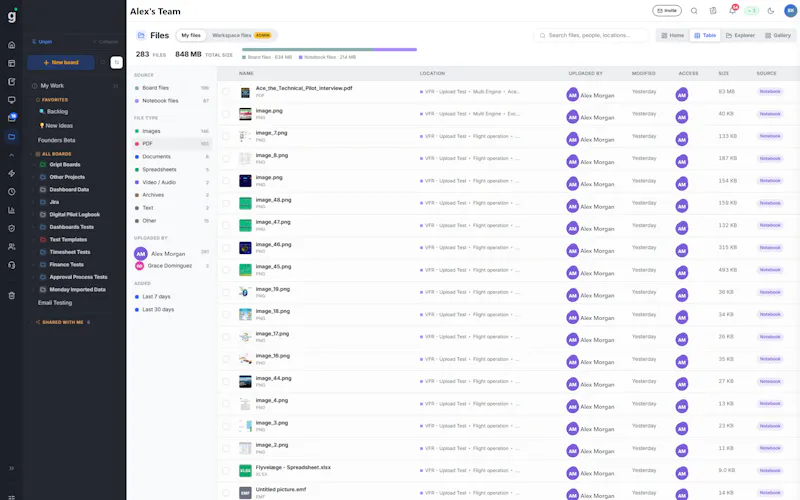Image resolution: width=800 pixels, height=500 pixels.
Task: Open the notifications bell icon
Action: pos(733,10)
